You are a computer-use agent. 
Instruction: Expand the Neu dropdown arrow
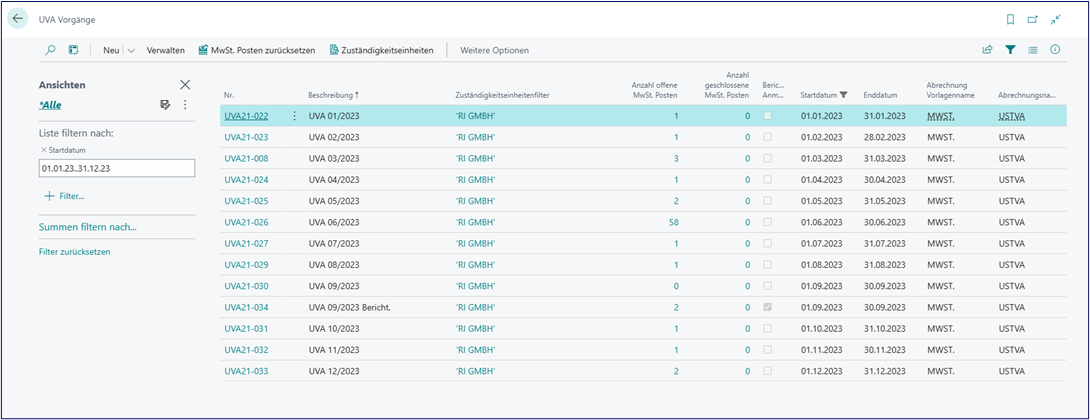pos(131,50)
